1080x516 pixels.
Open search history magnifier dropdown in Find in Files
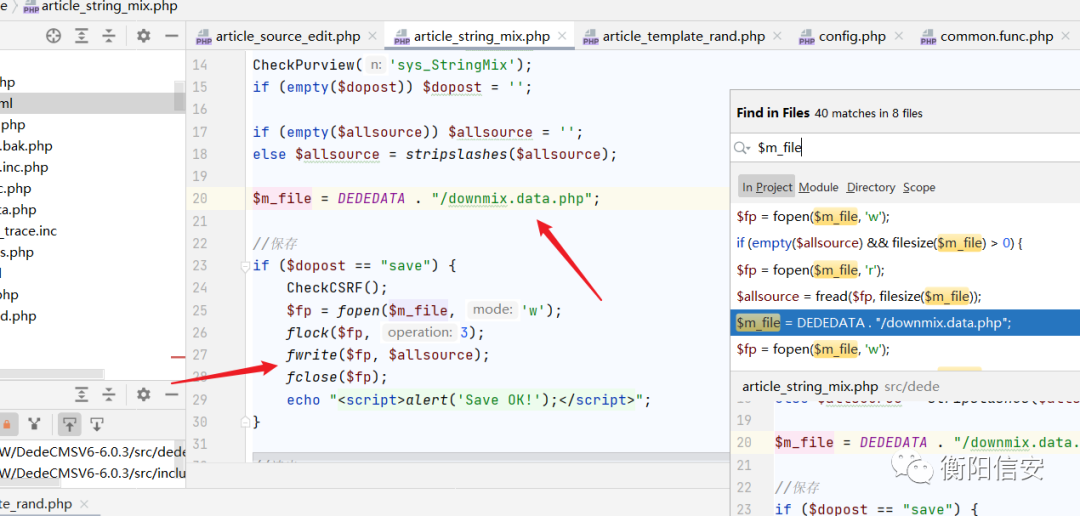[742, 147]
